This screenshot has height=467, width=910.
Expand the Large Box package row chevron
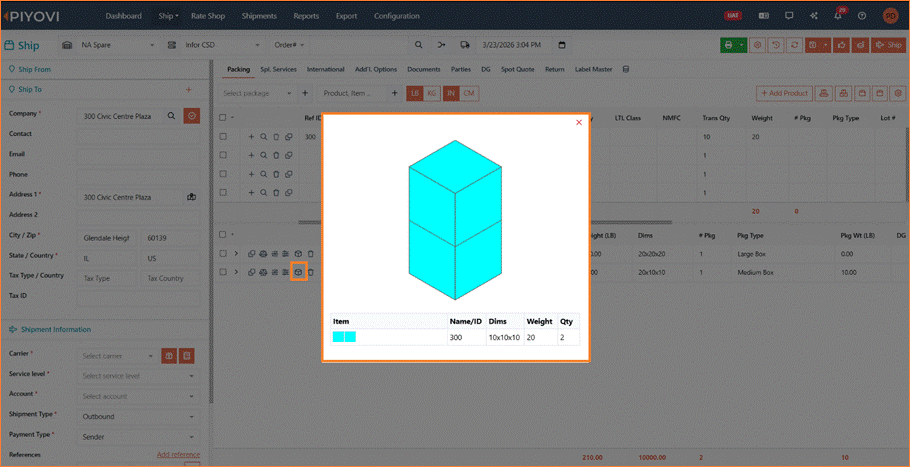236,254
